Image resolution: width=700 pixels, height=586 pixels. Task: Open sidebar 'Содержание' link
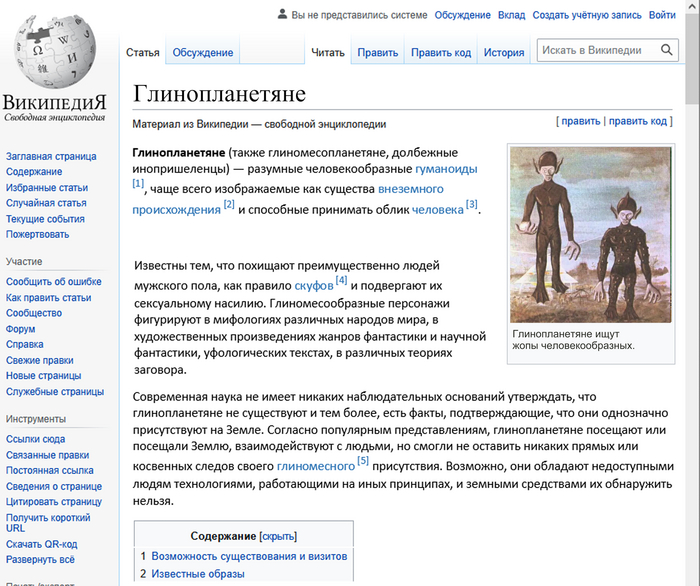34,172
